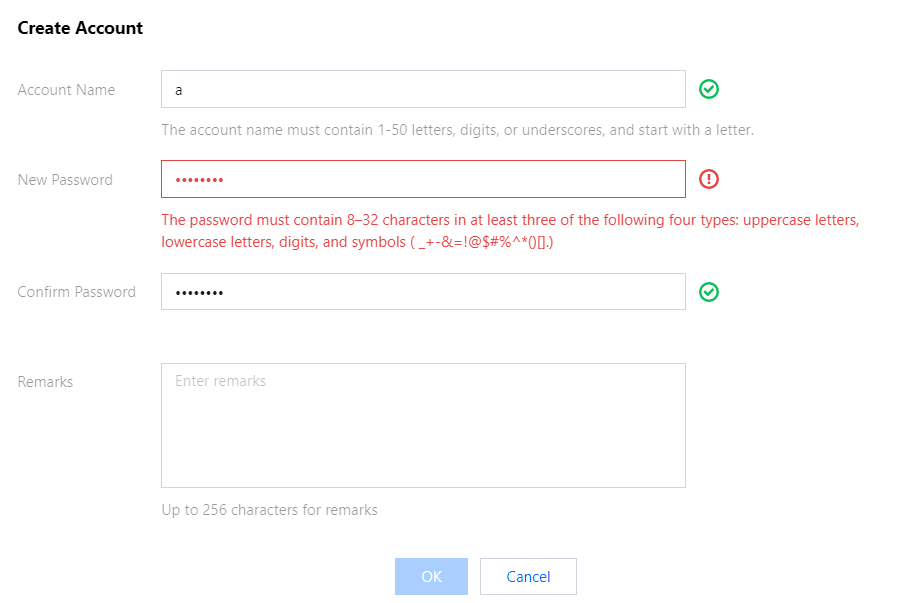Click the red password requirements error message
Viewport: 923px width, 603px height.
coord(510,231)
